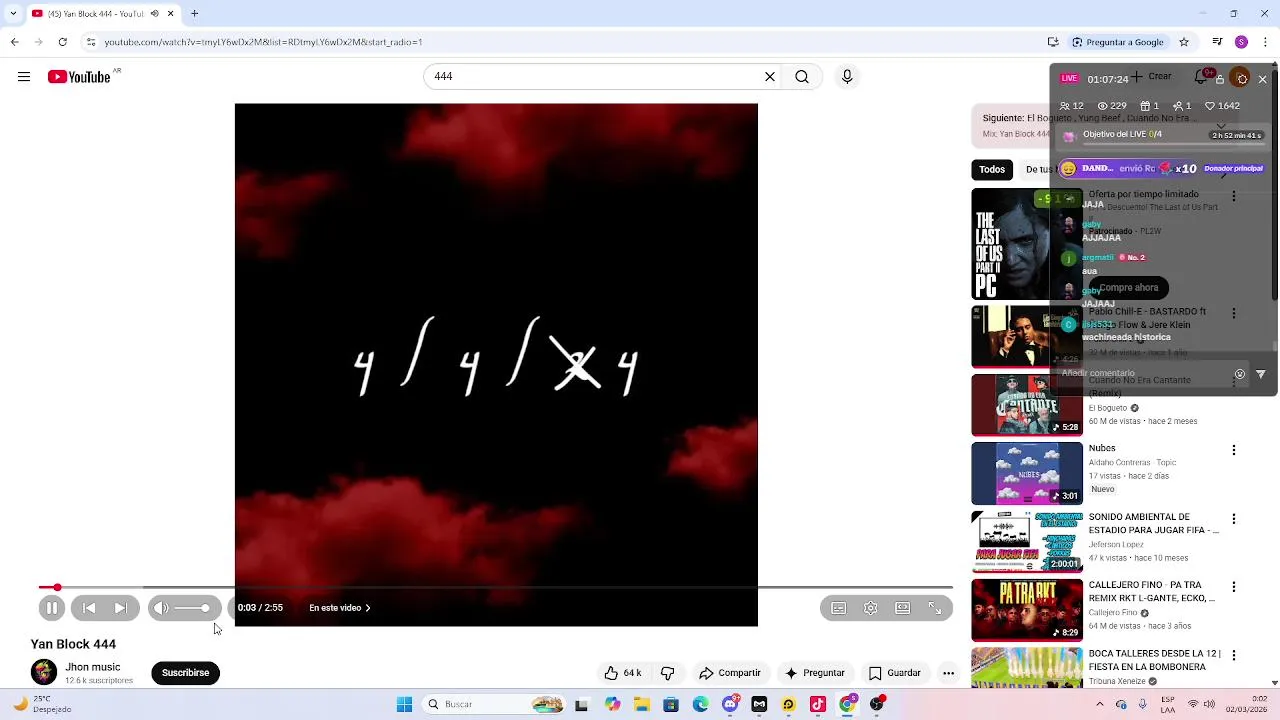Open TikTok from the taskbar

point(818,704)
